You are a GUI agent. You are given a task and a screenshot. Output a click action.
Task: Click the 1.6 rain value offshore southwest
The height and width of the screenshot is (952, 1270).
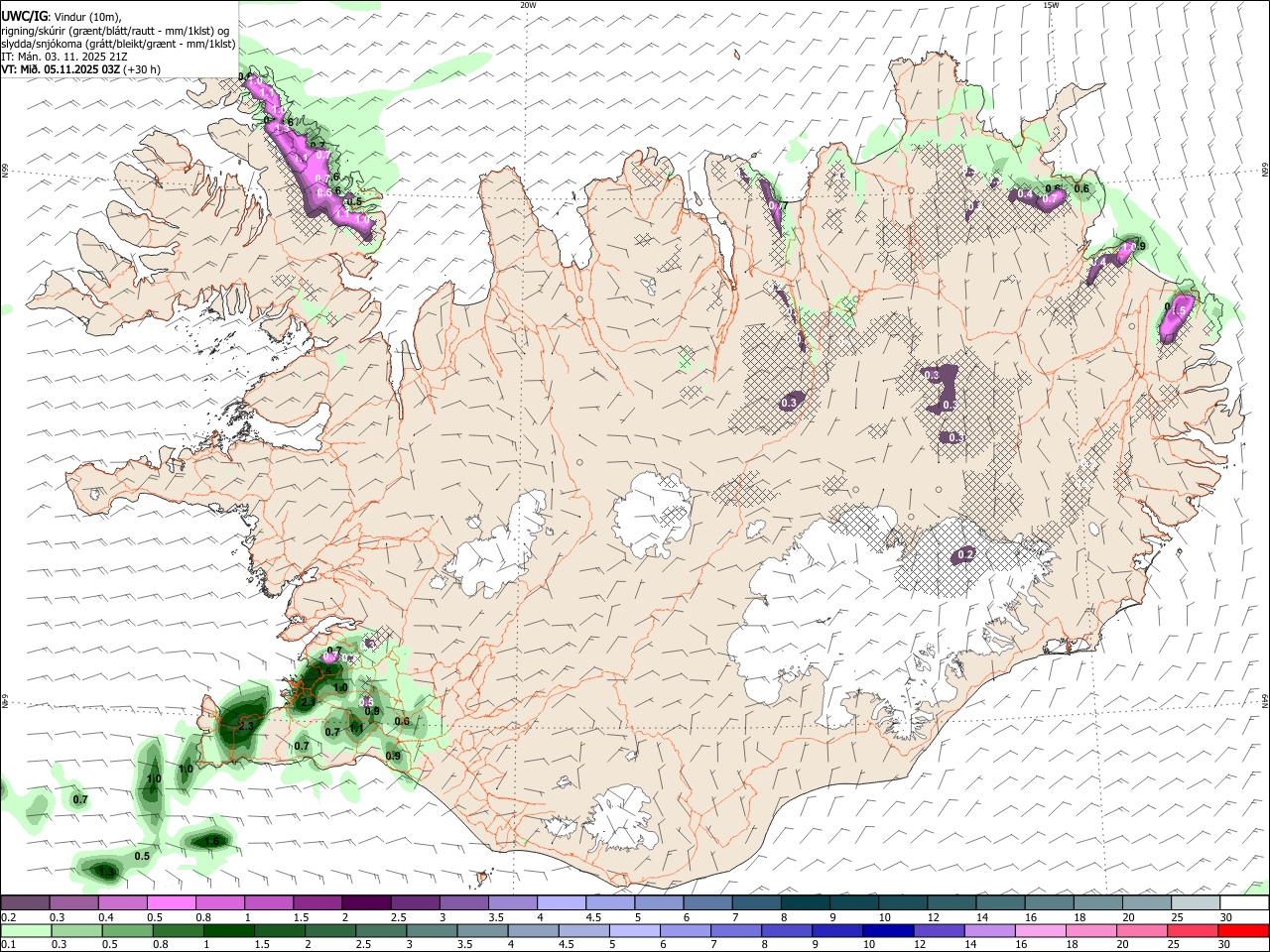click(x=211, y=841)
